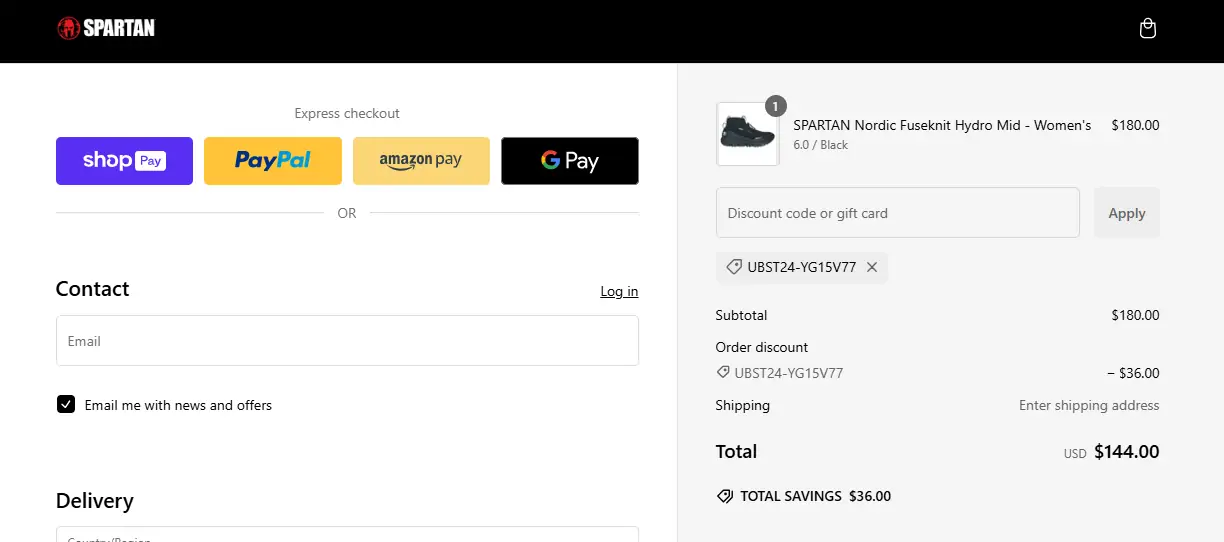This screenshot has width=1224, height=542.
Task: Open the Country/Region dropdown
Action: click(x=347, y=534)
